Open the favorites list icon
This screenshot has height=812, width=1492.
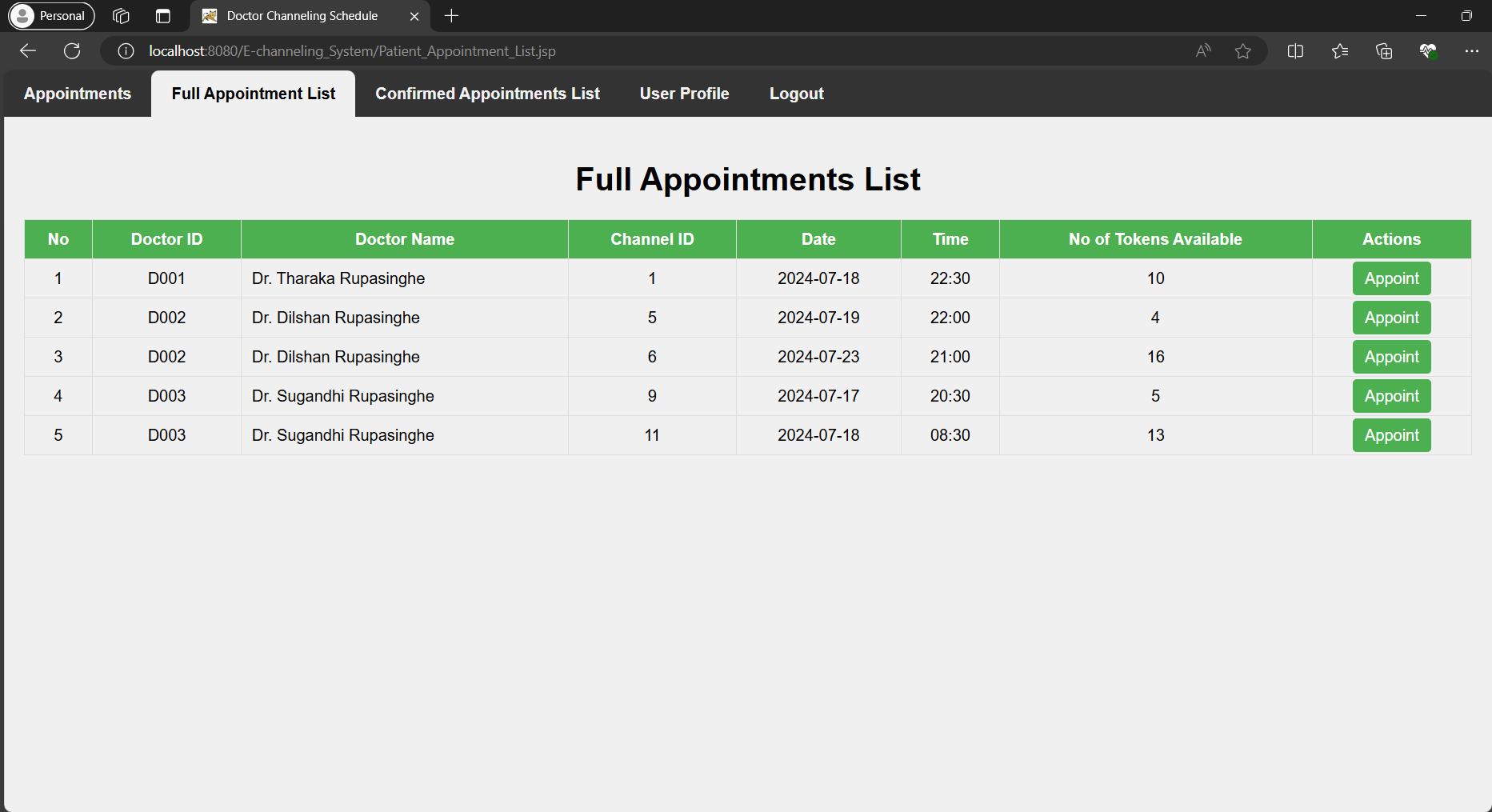click(x=1340, y=51)
